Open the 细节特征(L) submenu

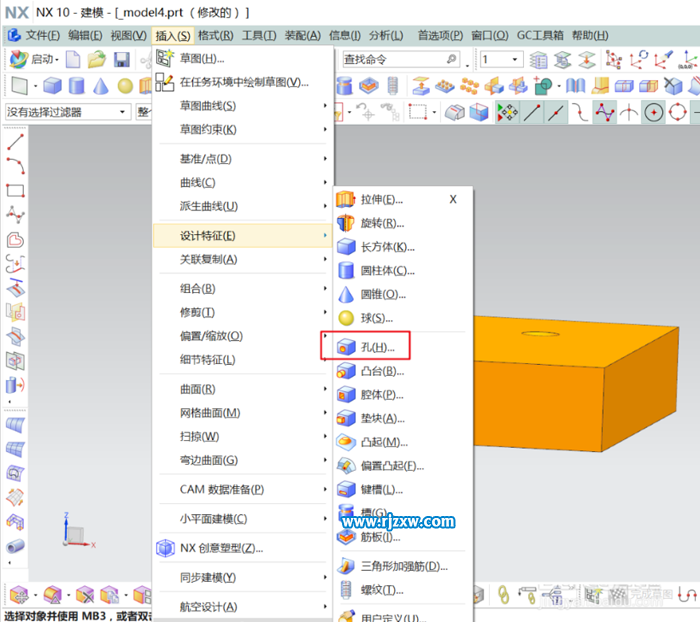point(243,360)
